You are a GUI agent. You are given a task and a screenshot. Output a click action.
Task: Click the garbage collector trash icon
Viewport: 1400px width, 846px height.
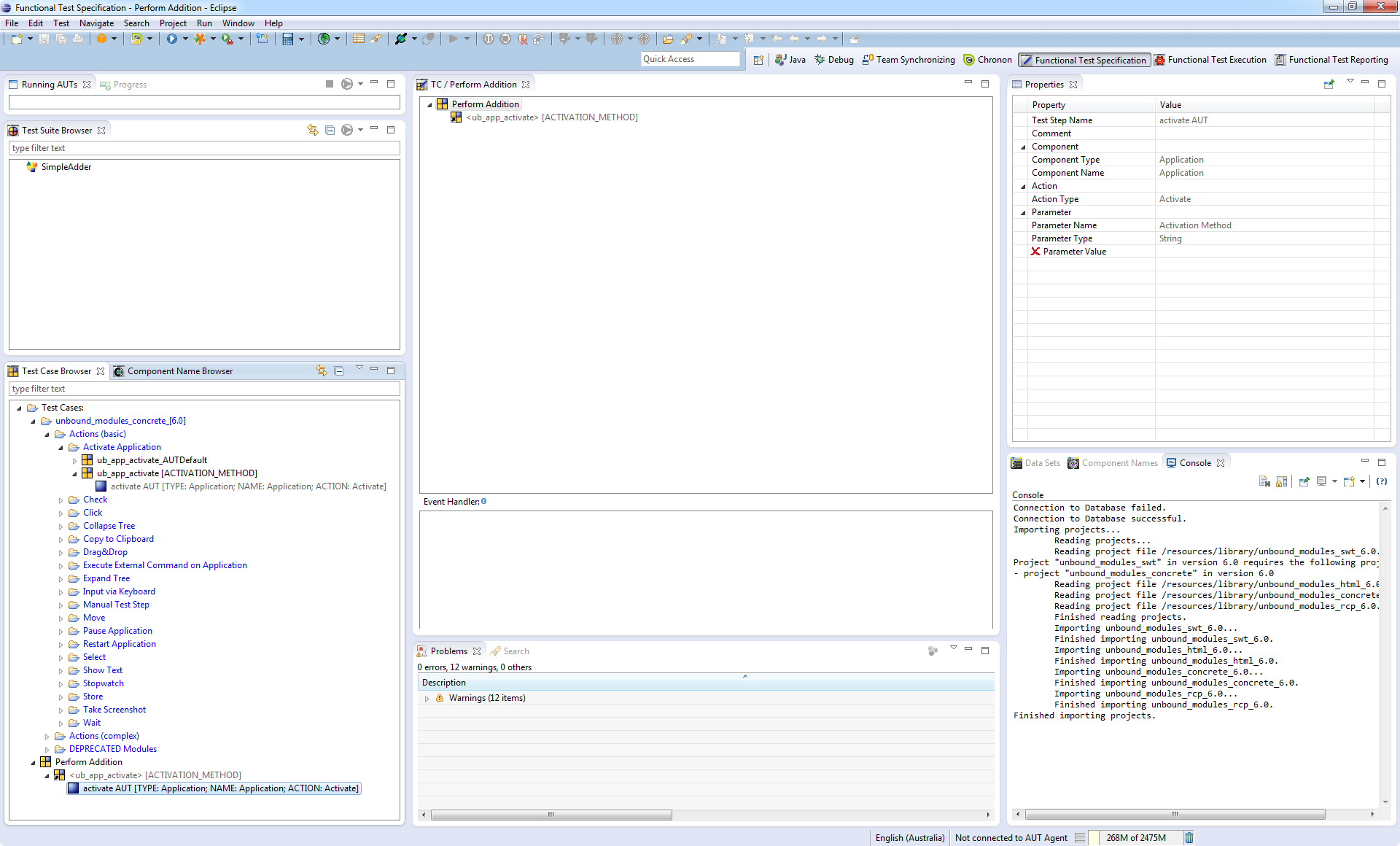pos(1189,837)
